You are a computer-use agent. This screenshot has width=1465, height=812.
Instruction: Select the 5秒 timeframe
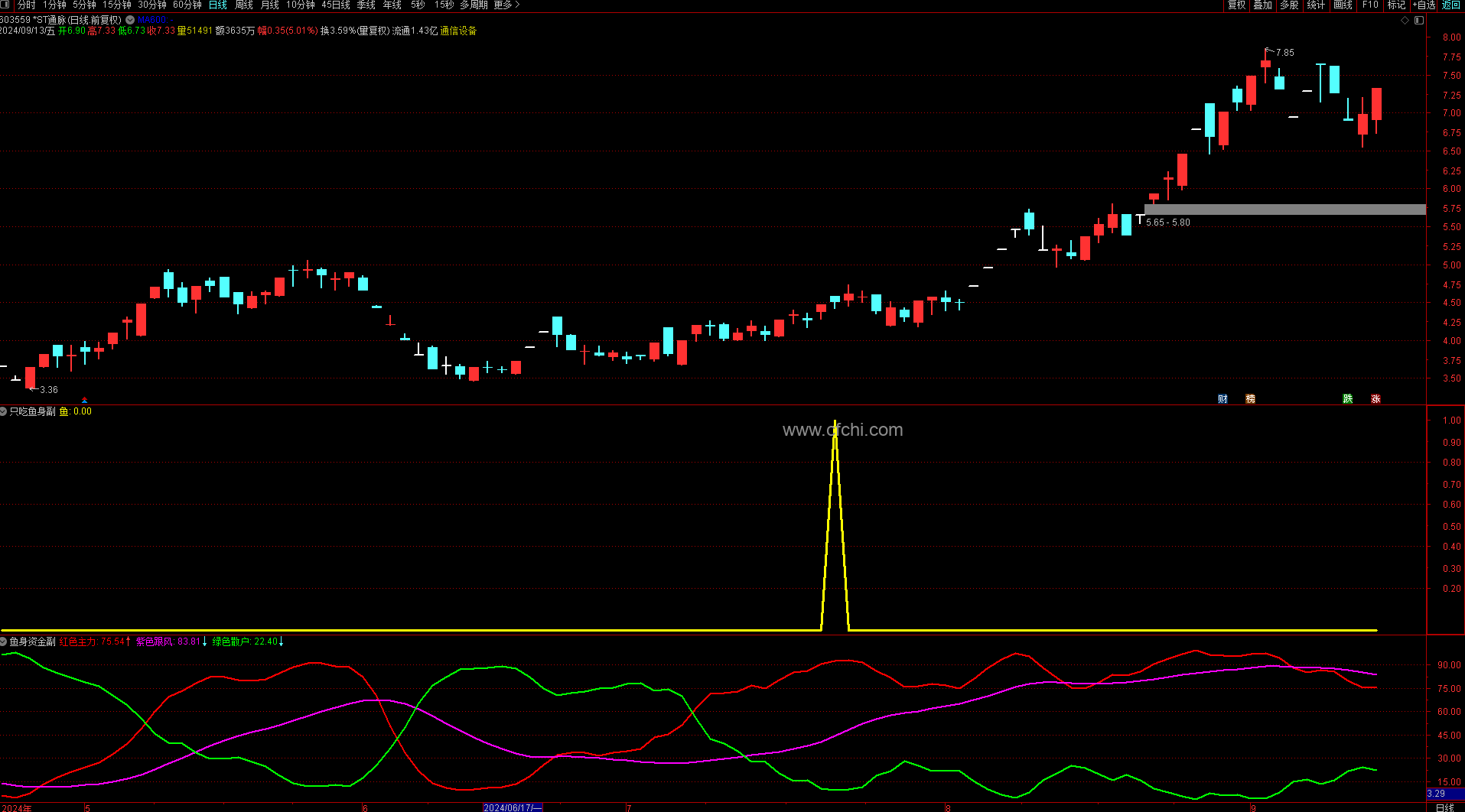coord(418,5)
